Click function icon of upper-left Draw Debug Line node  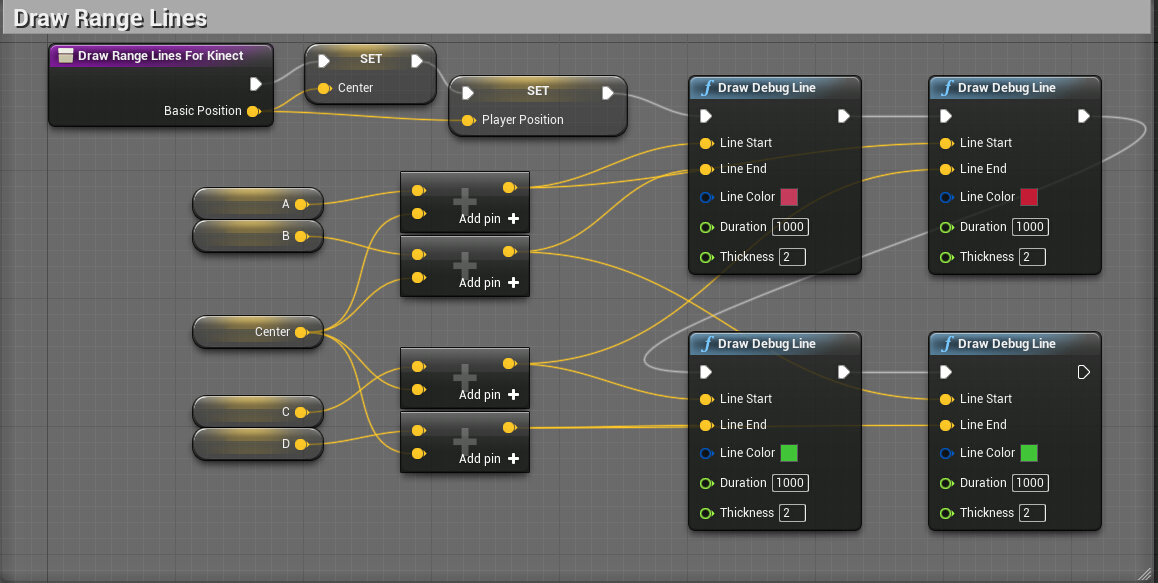pos(707,88)
